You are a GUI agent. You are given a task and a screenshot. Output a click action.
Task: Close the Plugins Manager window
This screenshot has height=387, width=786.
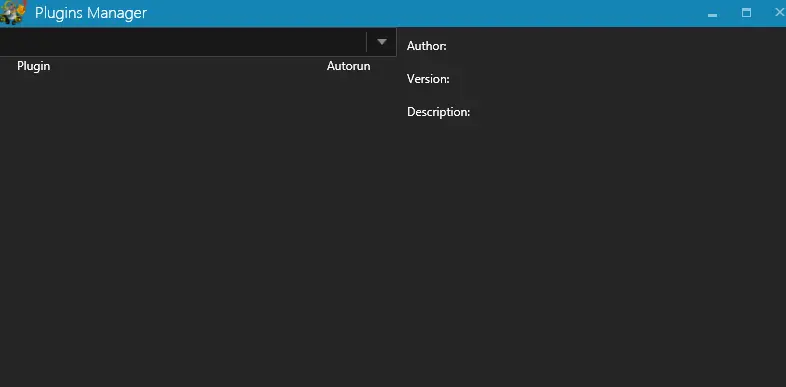779,13
